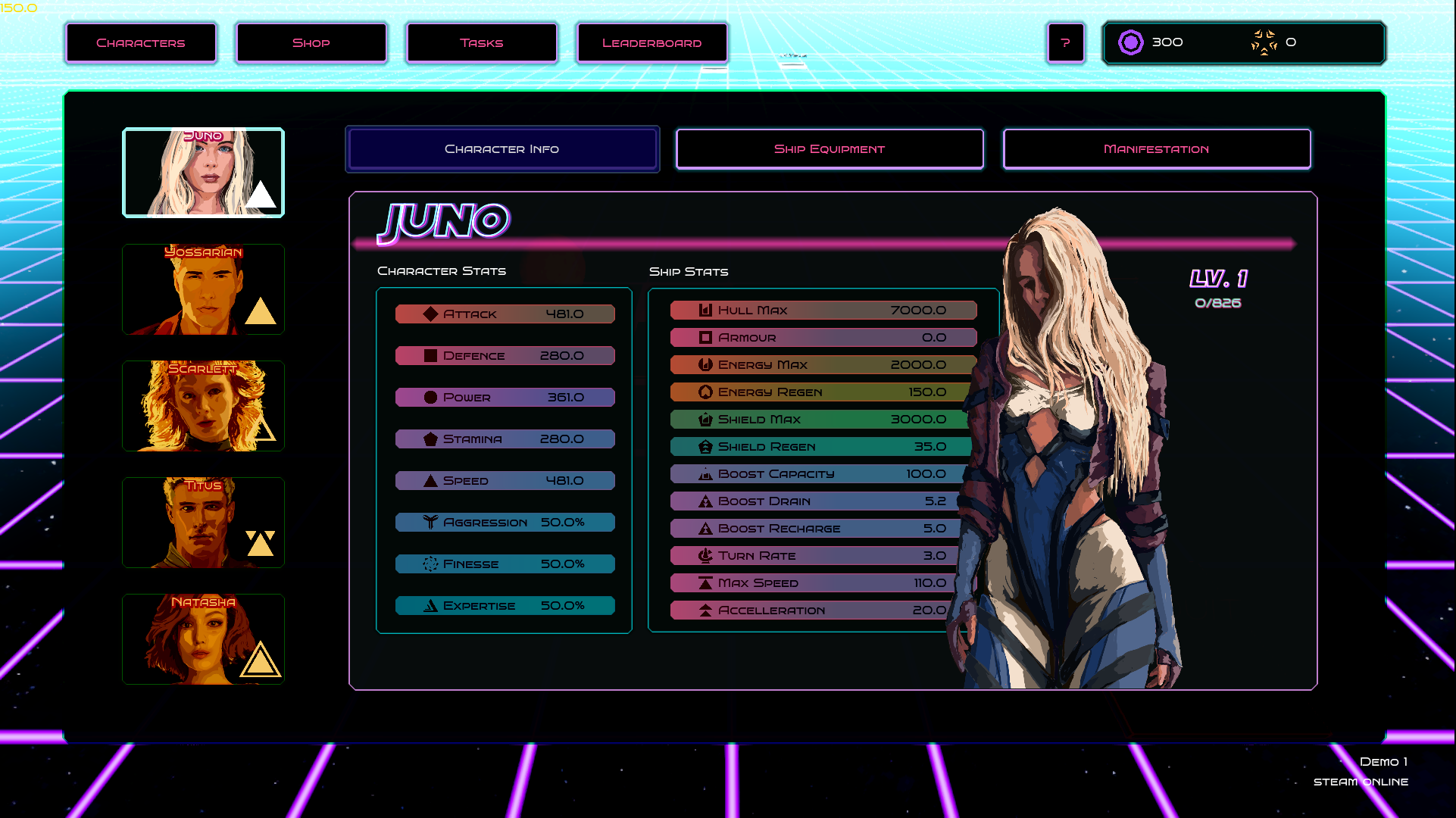The image size is (1456, 818).
Task: Click the purple coin currency icon
Action: [1130, 42]
